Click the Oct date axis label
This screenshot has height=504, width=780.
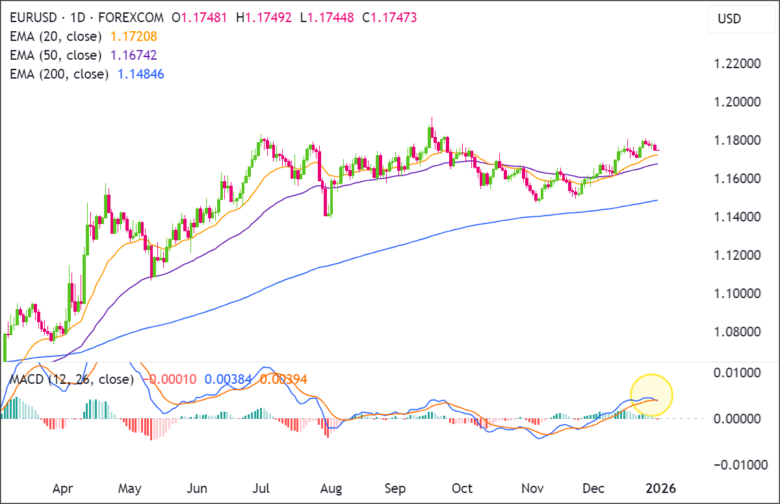coord(462,489)
